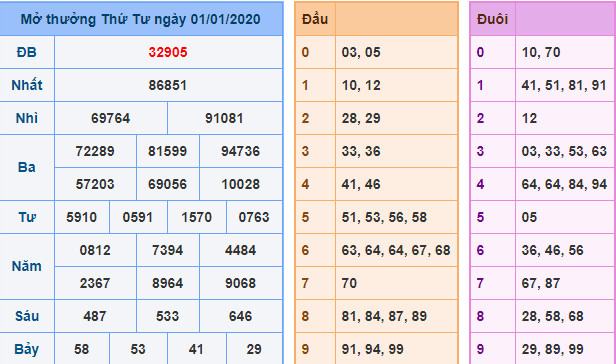
Task: Select Đầu values '51, 53, 56, 58'
Action: pos(384,217)
